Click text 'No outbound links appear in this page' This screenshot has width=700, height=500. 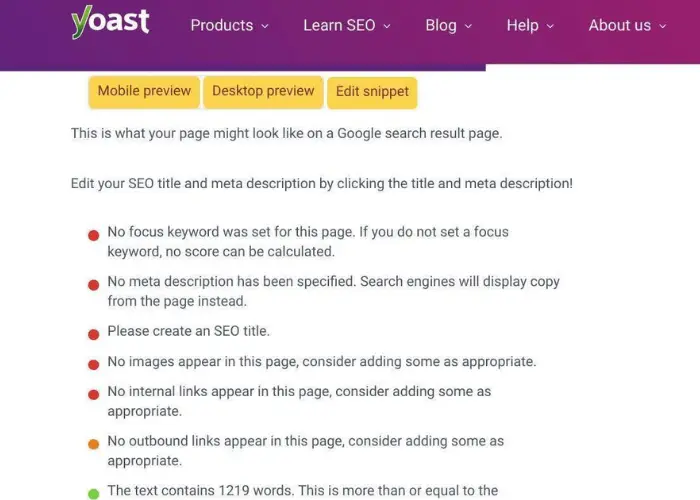coord(225,441)
